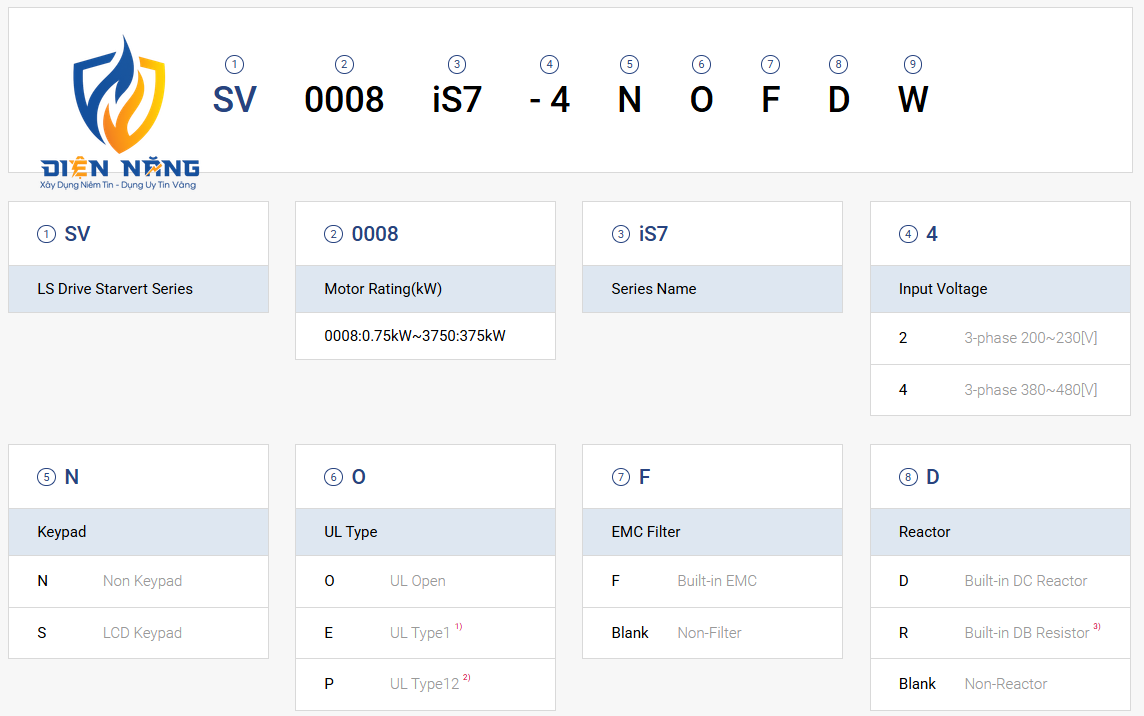Click the large SV code segment
1144x716 pixels.
[234, 99]
